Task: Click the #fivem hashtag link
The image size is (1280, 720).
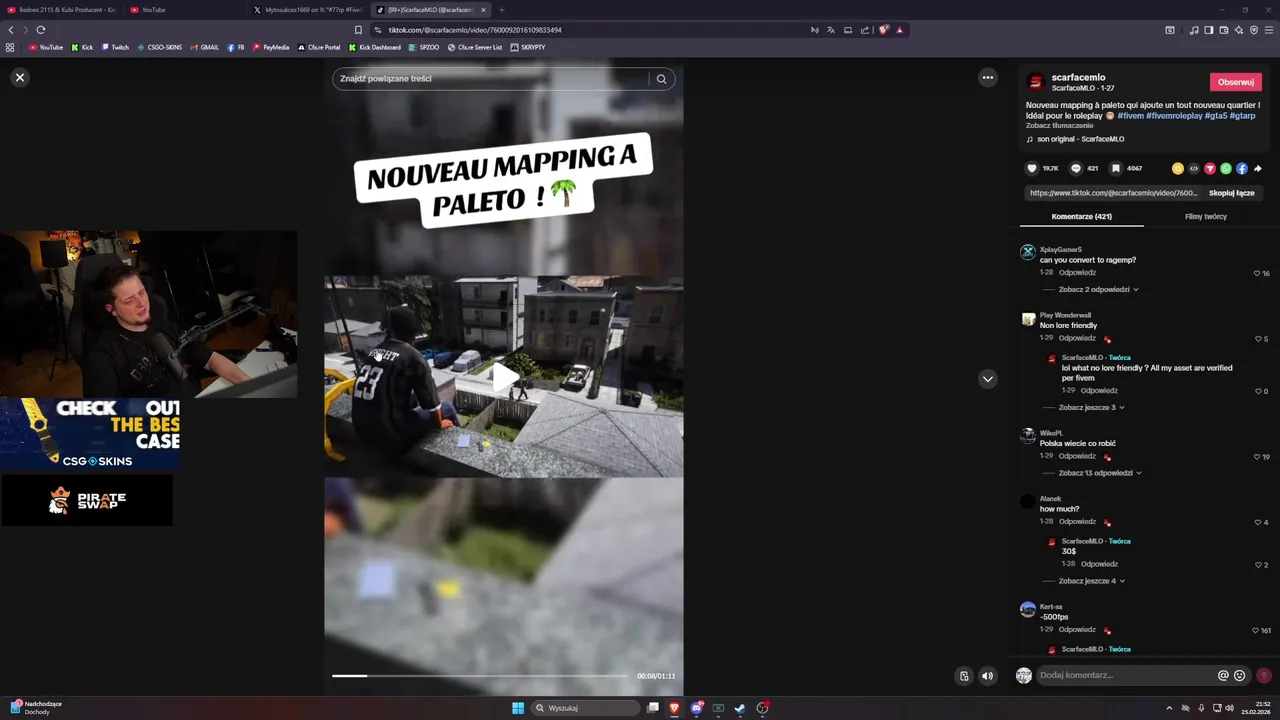Action: tap(1130, 116)
